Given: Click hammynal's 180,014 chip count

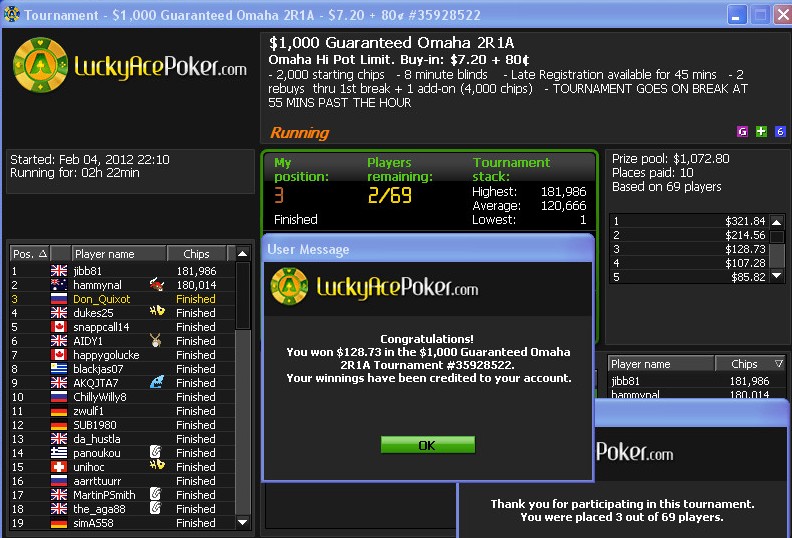Looking at the screenshot, I should pyautogui.click(x=196, y=285).
